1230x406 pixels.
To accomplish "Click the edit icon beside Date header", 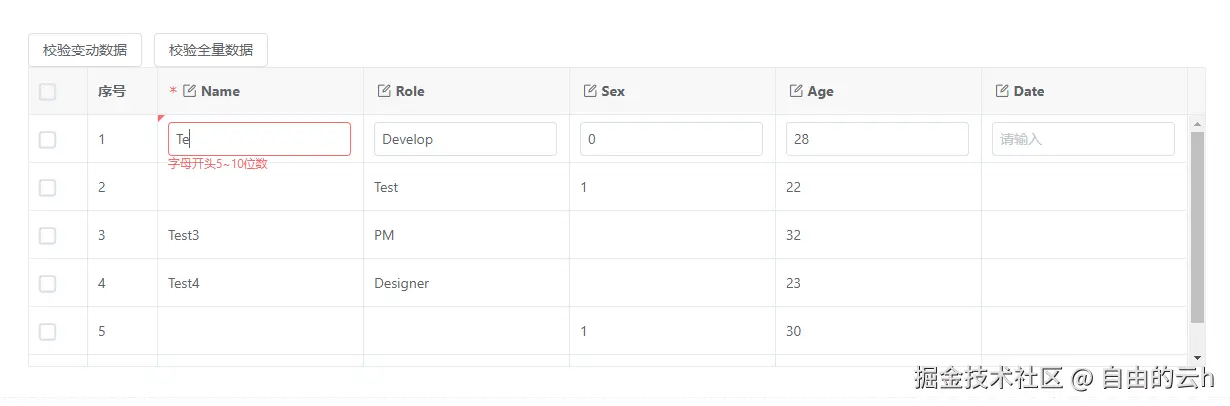I will click(1002, 91).
